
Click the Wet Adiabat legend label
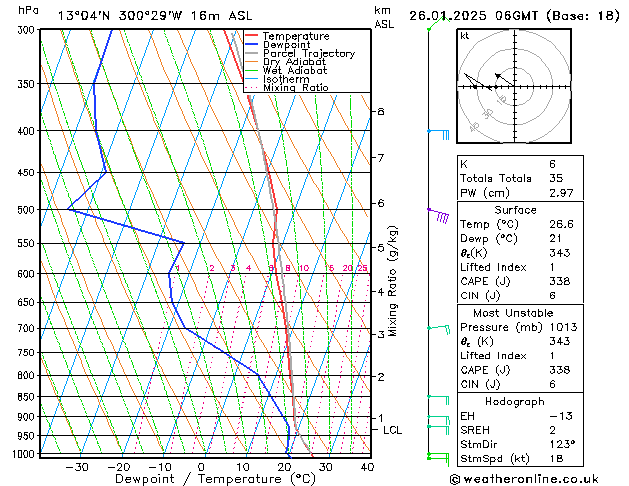(295, 70)
